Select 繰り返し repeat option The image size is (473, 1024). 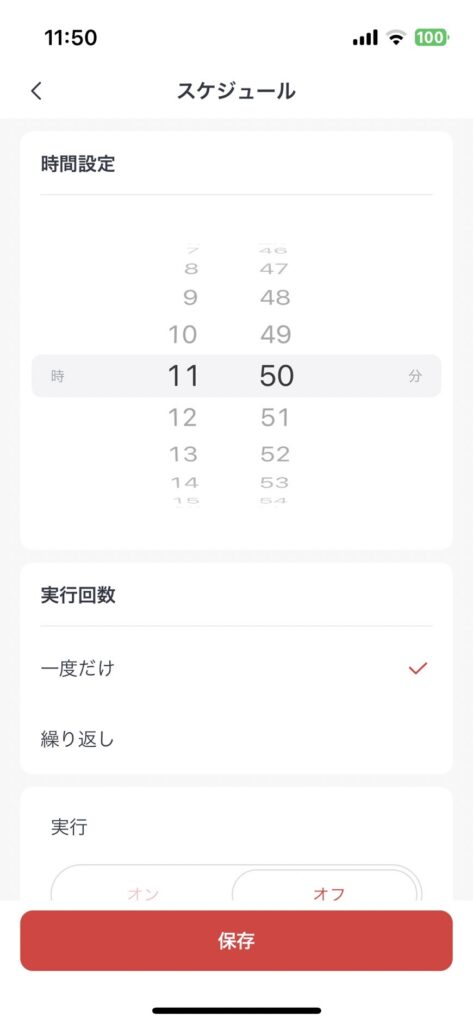click(x=236, y=739)
